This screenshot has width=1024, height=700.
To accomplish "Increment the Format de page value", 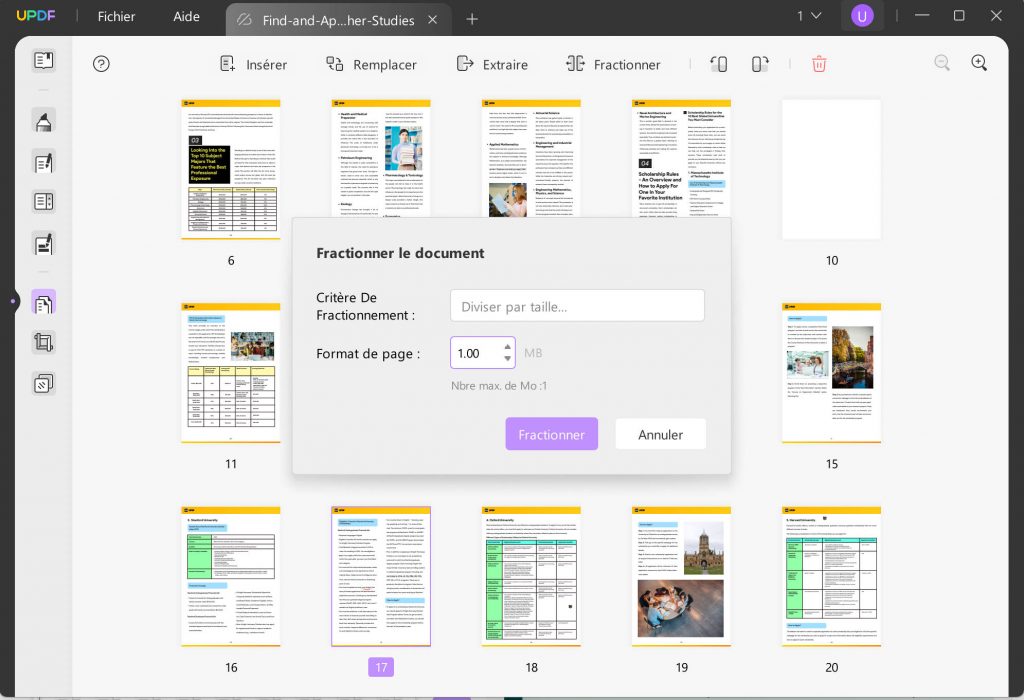I will point(508,348).
